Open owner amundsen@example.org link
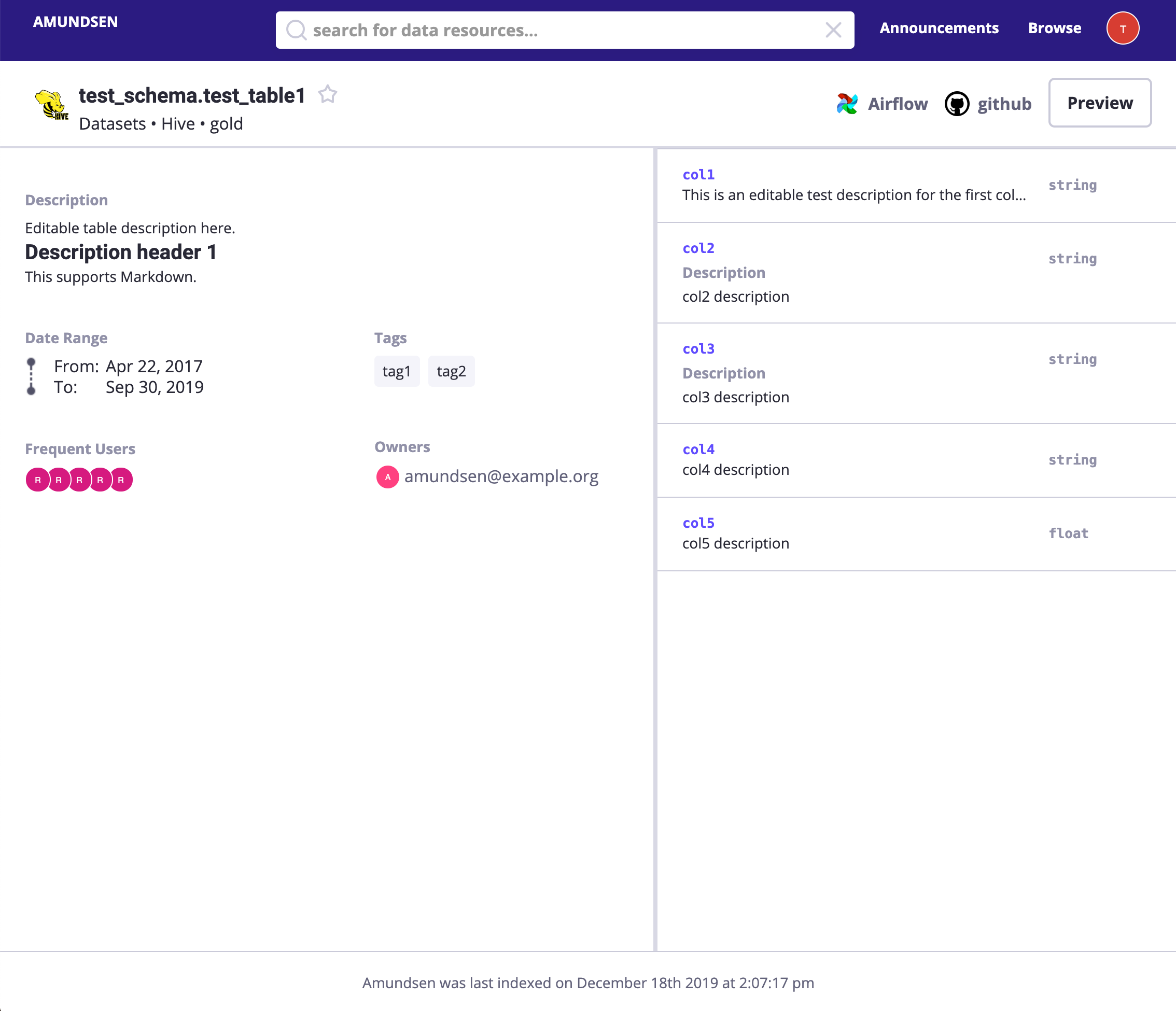 click(x=501, y=477)
